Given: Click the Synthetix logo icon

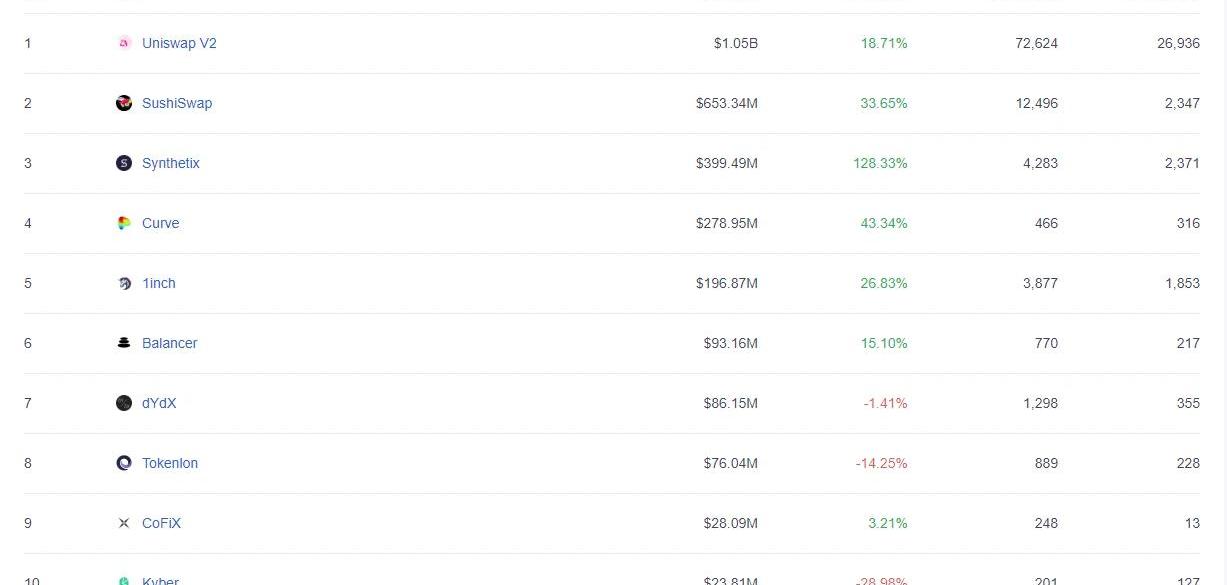Looking at the screenshot, I should [x=124, y=163].
